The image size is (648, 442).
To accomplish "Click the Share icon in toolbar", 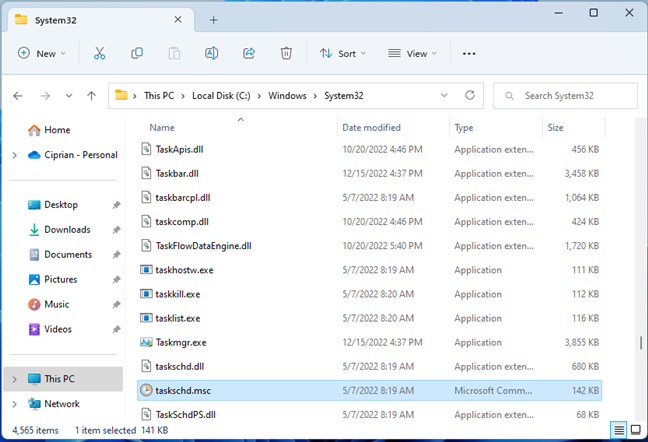I will click(249, 53).
